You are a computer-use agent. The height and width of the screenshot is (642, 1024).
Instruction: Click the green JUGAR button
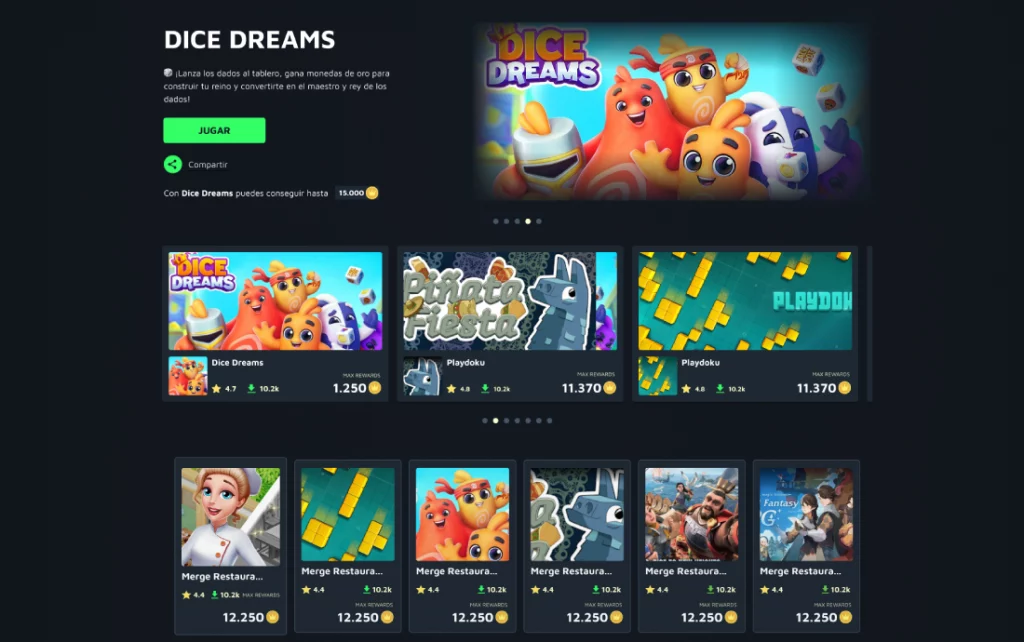point(214,130)
